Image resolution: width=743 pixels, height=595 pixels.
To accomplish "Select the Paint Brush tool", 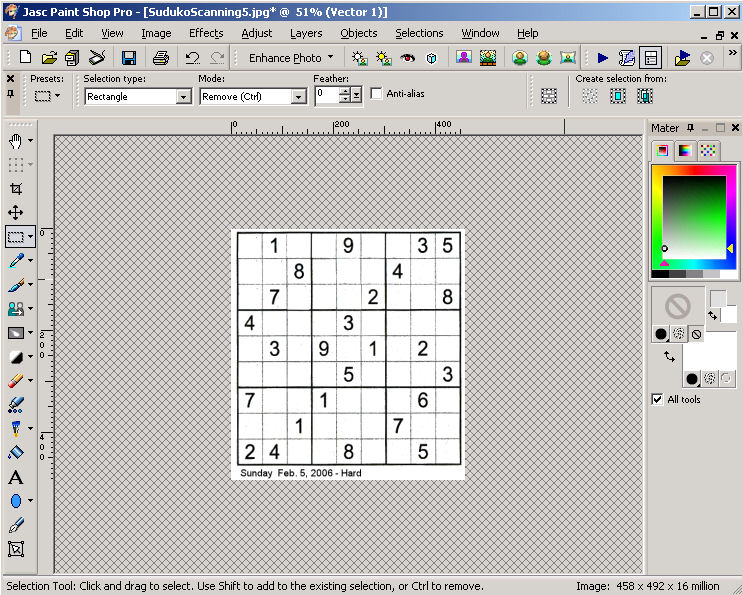I will [x=16, y=285].
